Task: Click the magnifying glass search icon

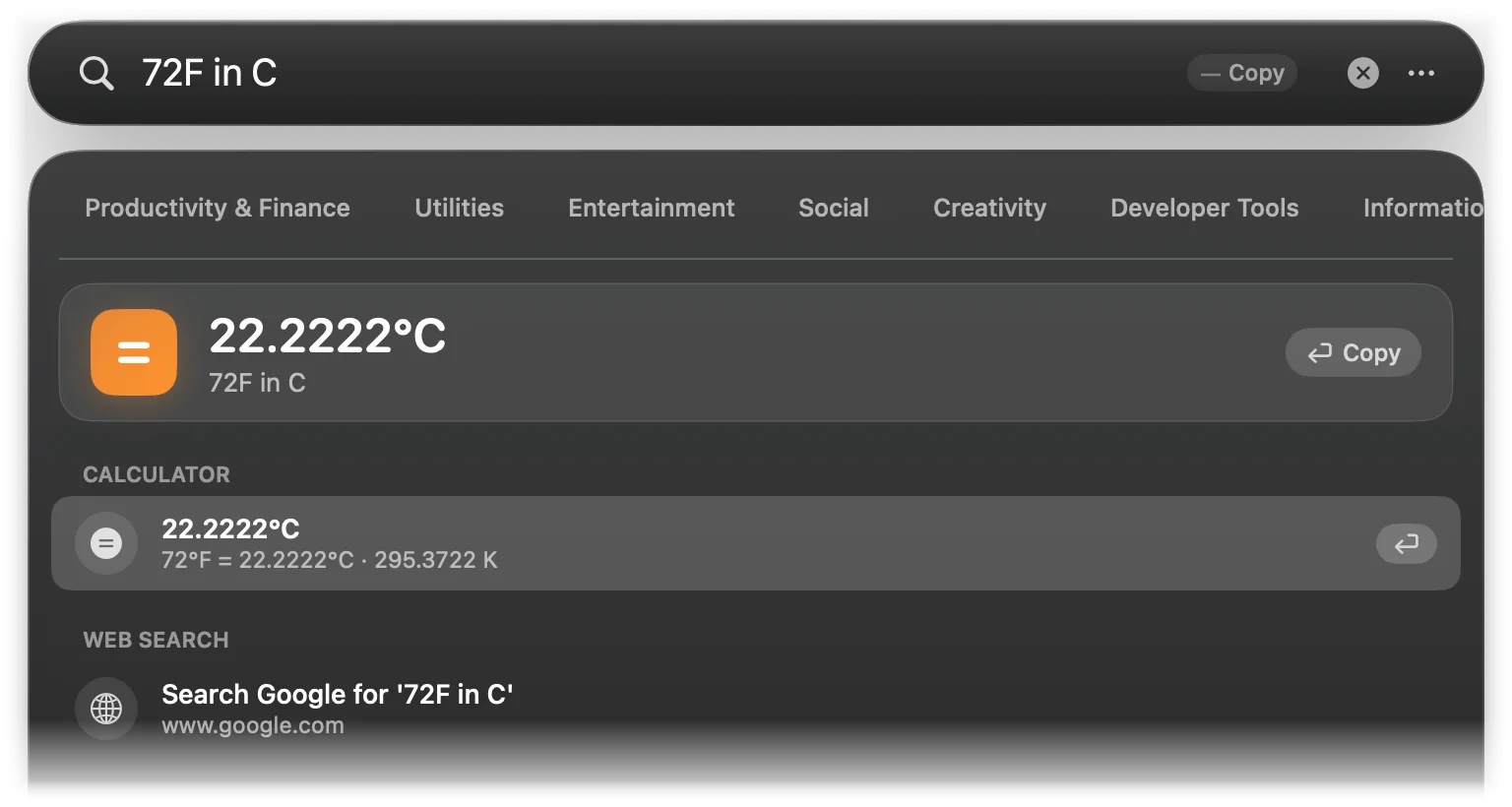Action: (96, 73)
